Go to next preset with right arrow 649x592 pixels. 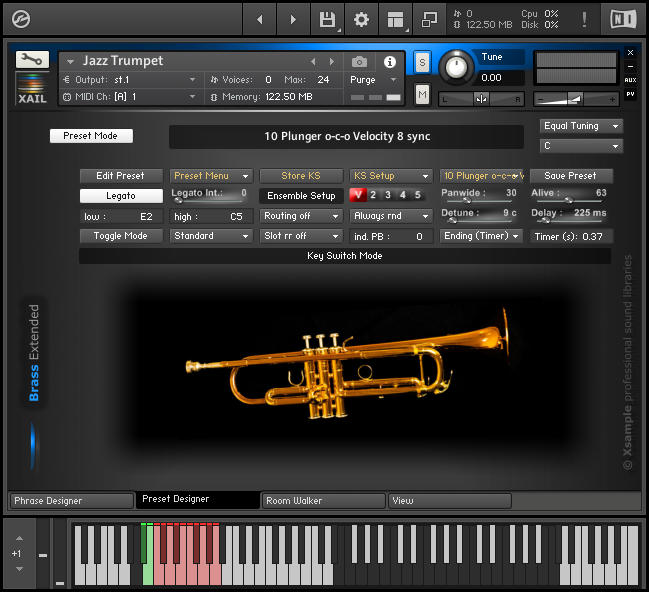293,19
